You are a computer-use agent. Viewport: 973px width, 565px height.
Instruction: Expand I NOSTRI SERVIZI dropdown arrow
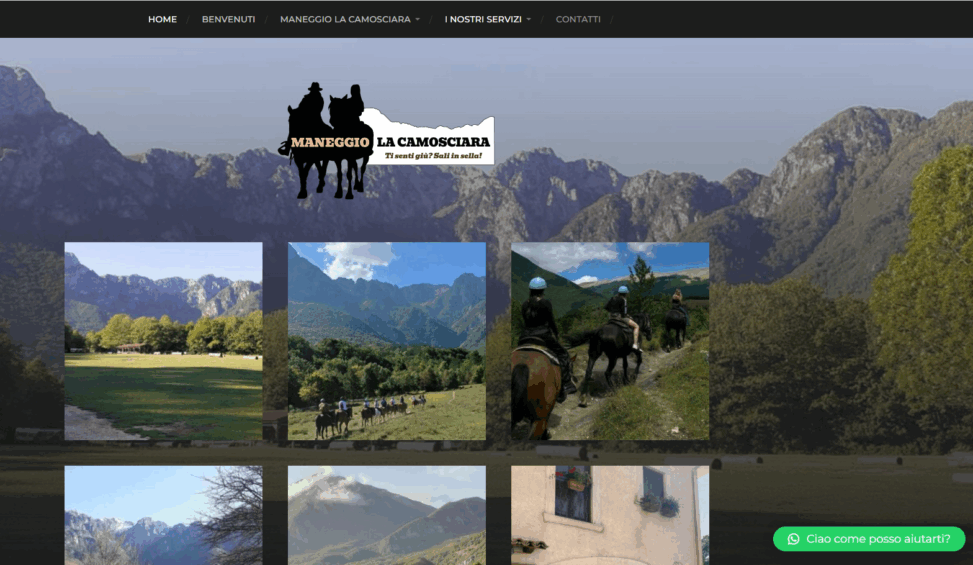pos(529,20)
